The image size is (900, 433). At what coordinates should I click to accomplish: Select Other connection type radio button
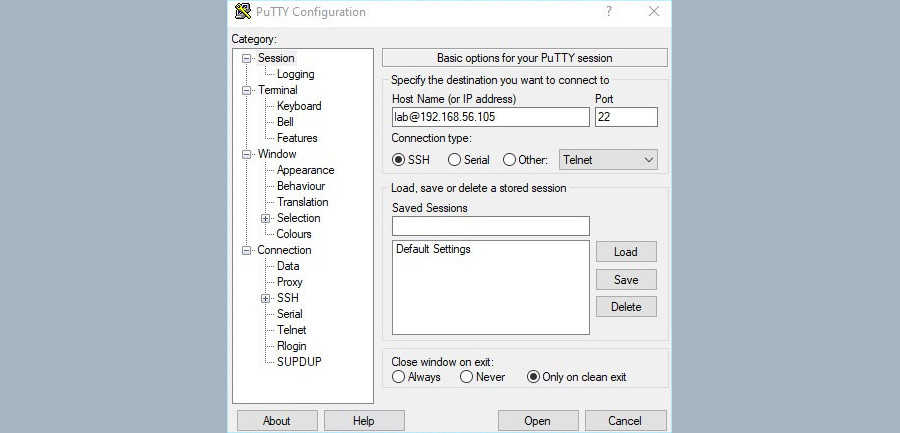click(x=509, y=160)
